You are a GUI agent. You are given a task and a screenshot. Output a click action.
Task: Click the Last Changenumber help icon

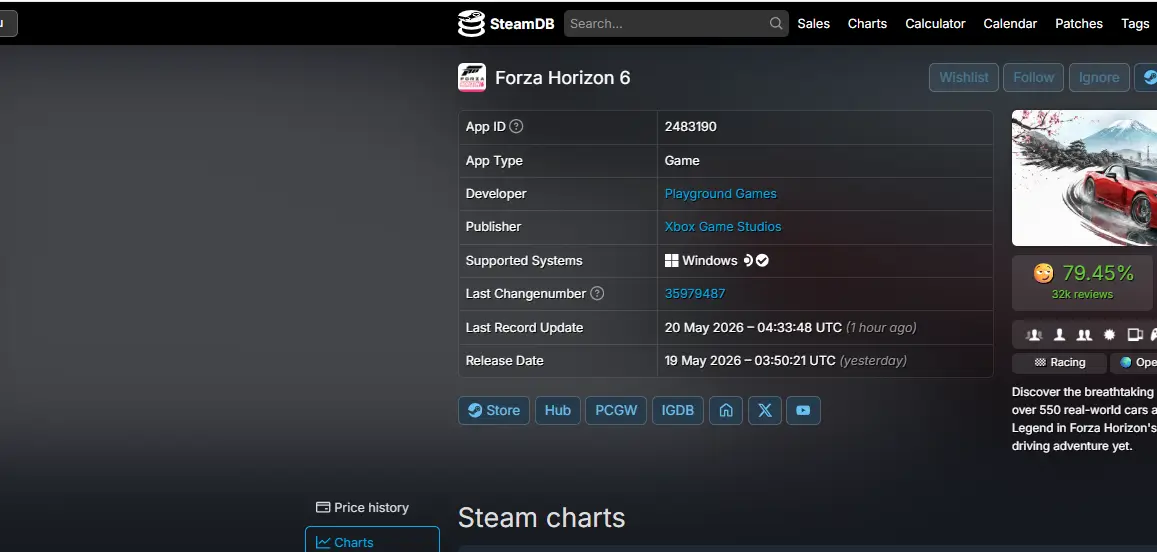[597, 293]
